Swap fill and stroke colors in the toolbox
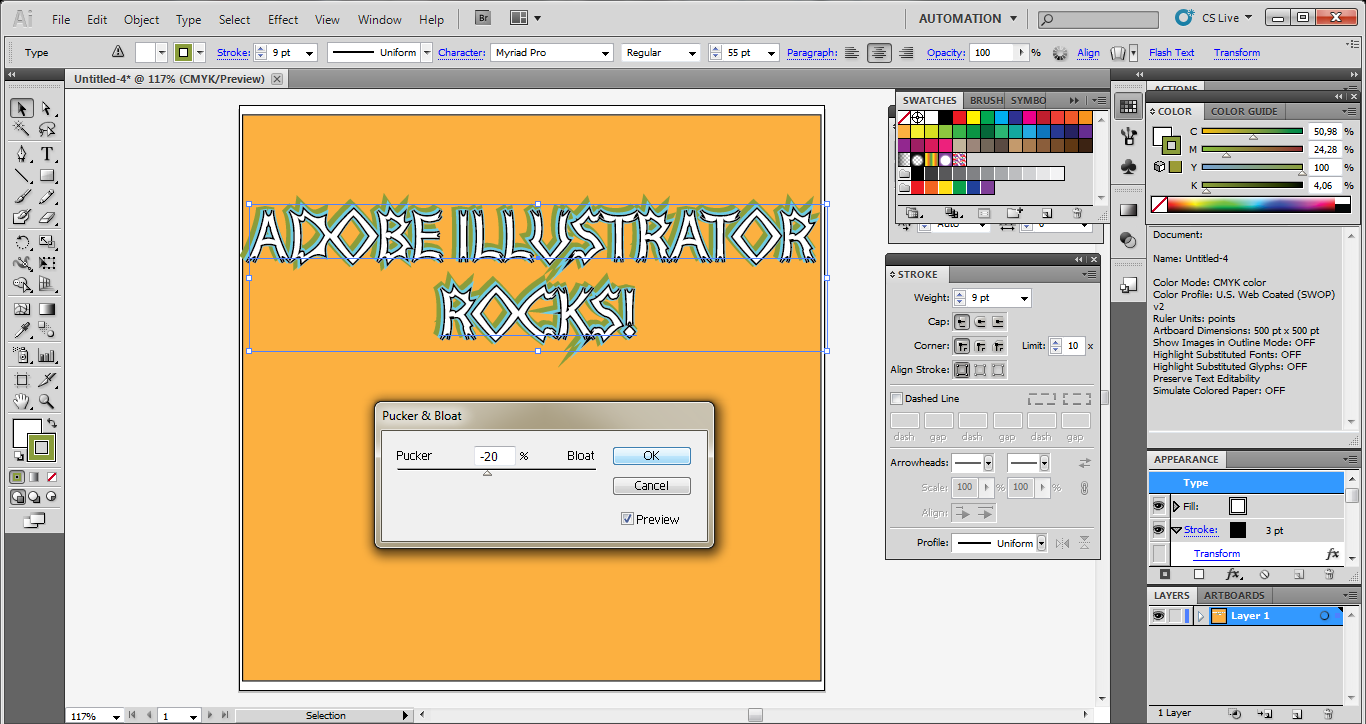The height and width of the screenshot is (724, 1366). [52, 424]
